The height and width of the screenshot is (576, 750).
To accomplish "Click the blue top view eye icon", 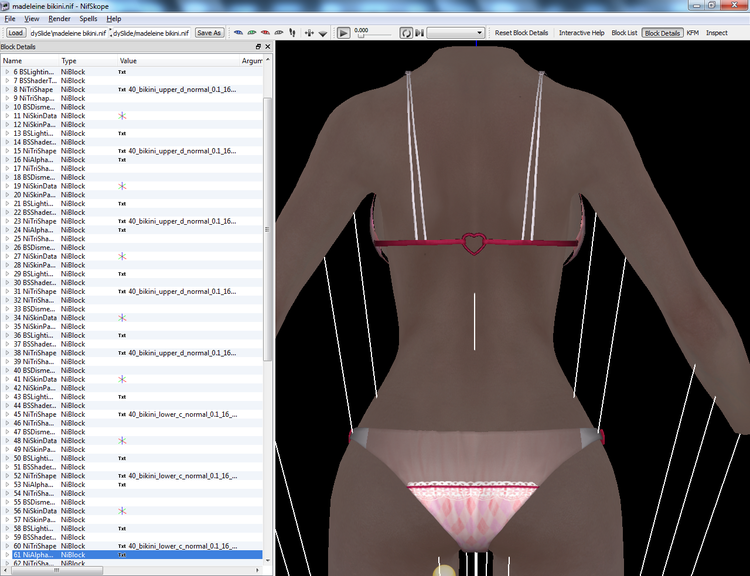I will coord(238,33).
